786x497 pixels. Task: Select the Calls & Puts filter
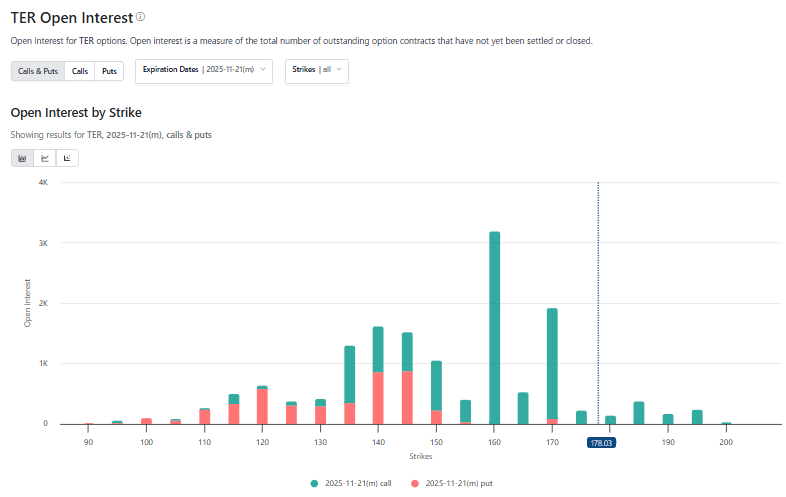pos(38,71)
